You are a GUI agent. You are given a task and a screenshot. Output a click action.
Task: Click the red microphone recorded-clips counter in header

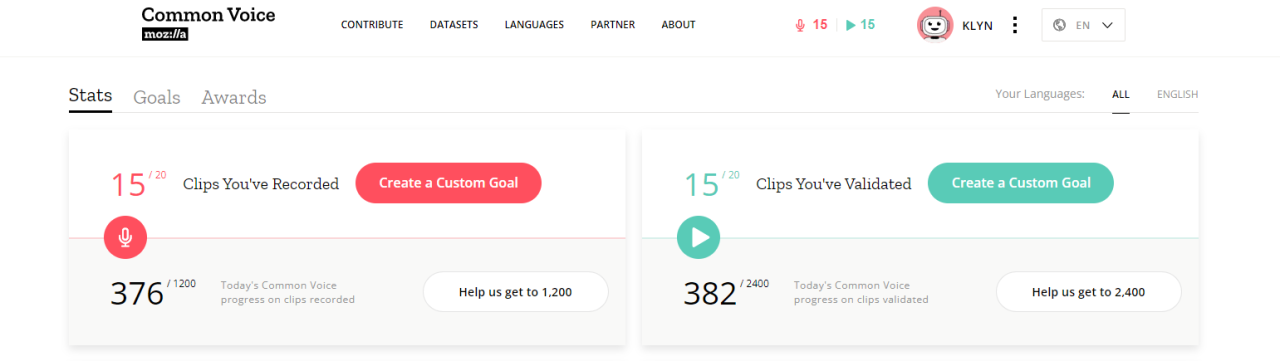point(811,25)
